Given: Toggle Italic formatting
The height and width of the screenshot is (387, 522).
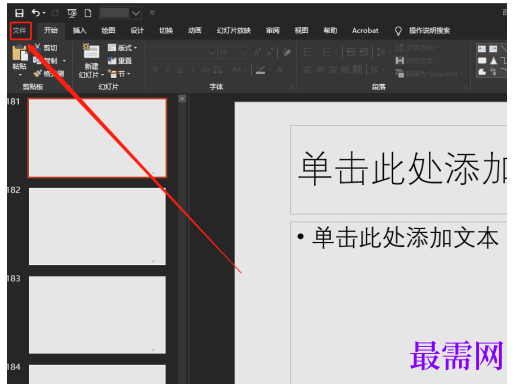Looking at the screenshot, I should coord(168,70).
